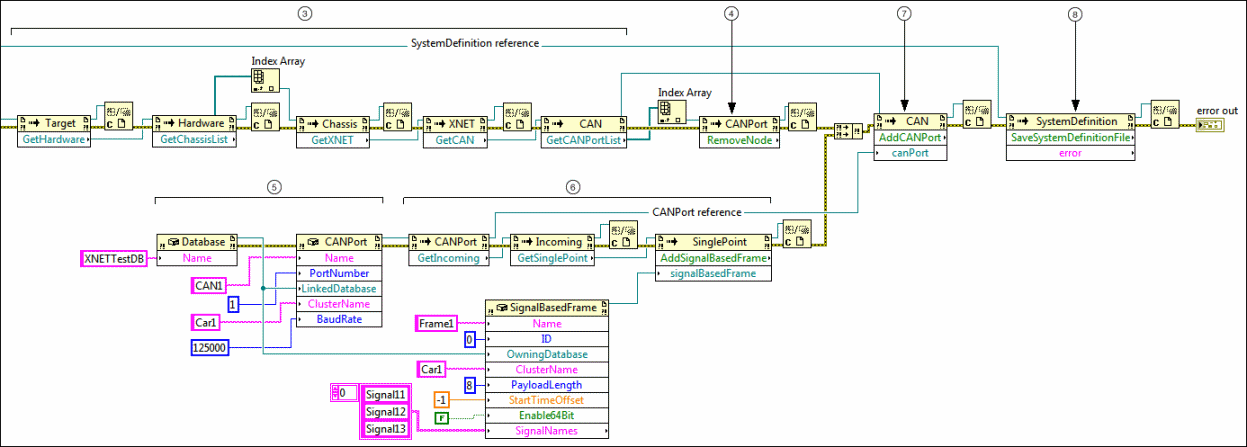This screenshot has width=1247, height=447.
Task: Open the GetHardware method selector
Action: 53,140
